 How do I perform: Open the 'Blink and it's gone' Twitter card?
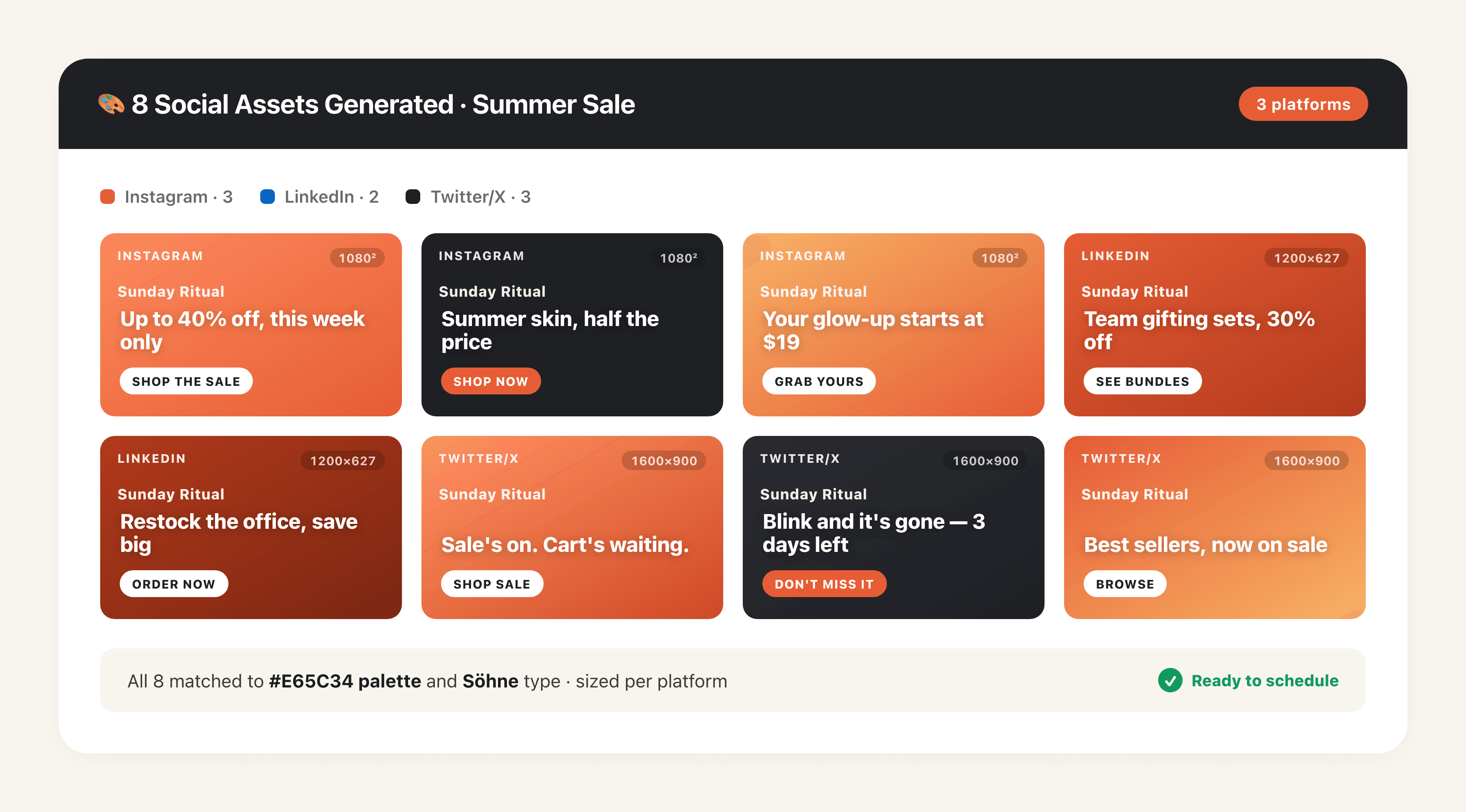pyautogui.click(x=893, y=527)
